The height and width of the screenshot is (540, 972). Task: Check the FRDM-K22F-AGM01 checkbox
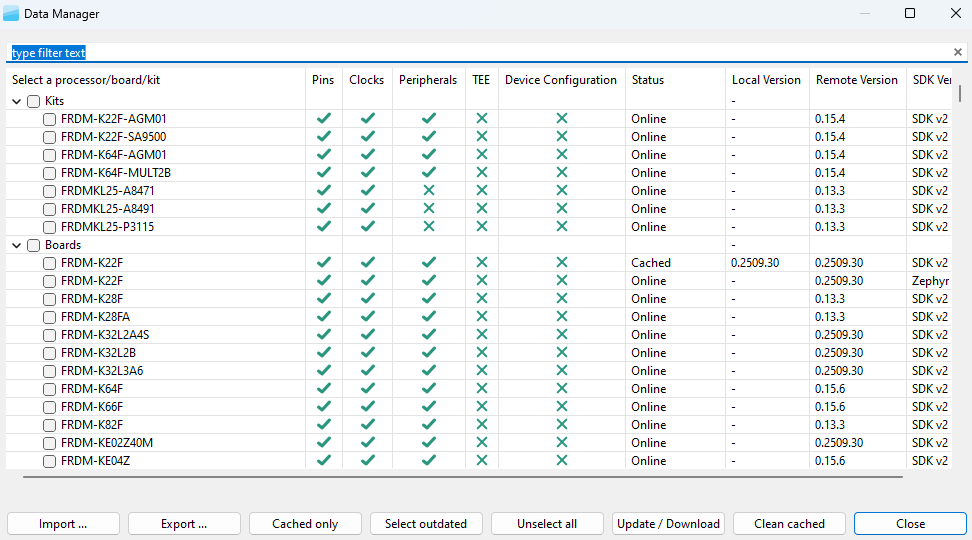click(50, 119)
